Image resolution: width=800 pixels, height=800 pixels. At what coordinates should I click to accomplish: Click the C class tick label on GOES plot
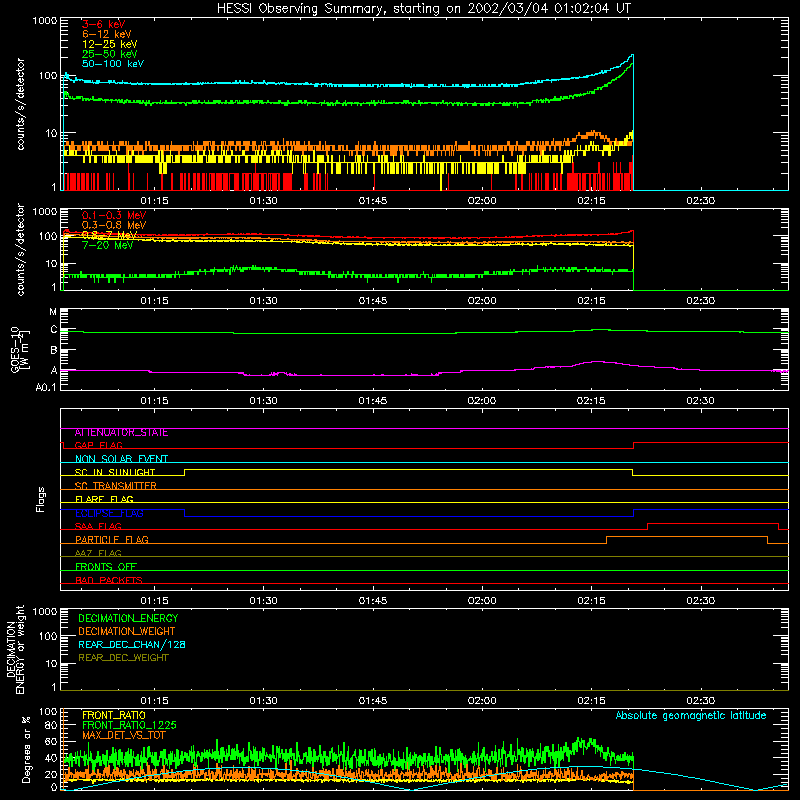(54, 330)
